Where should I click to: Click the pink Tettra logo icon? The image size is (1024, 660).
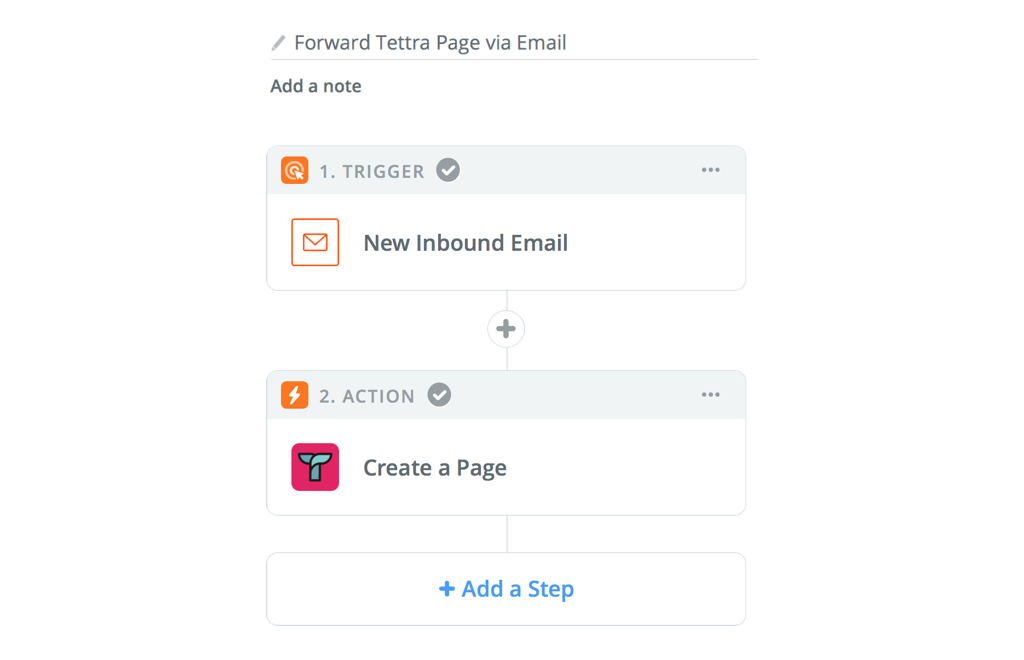tap(315, 467)
